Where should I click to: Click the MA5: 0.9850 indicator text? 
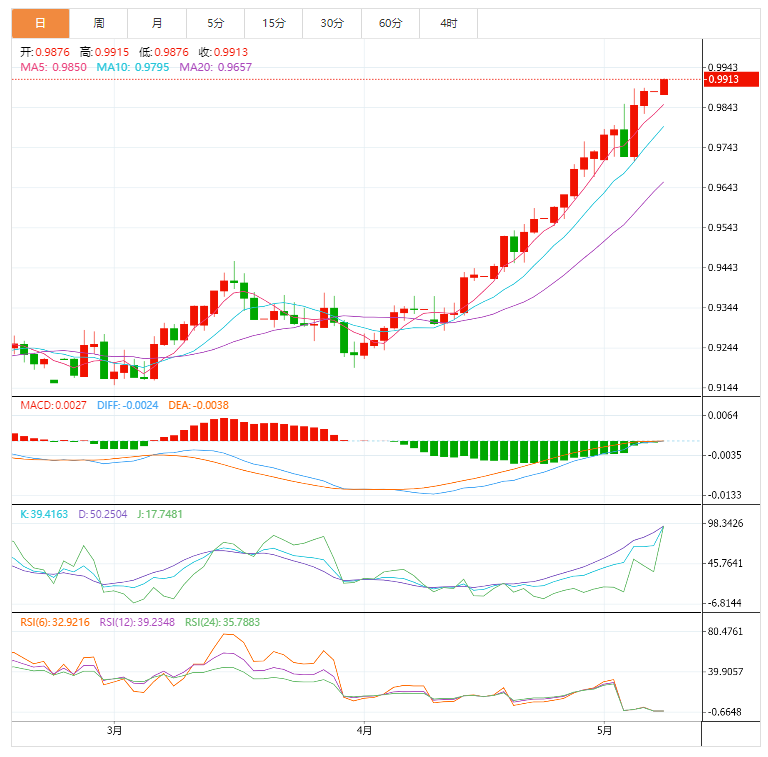point(53,67)
